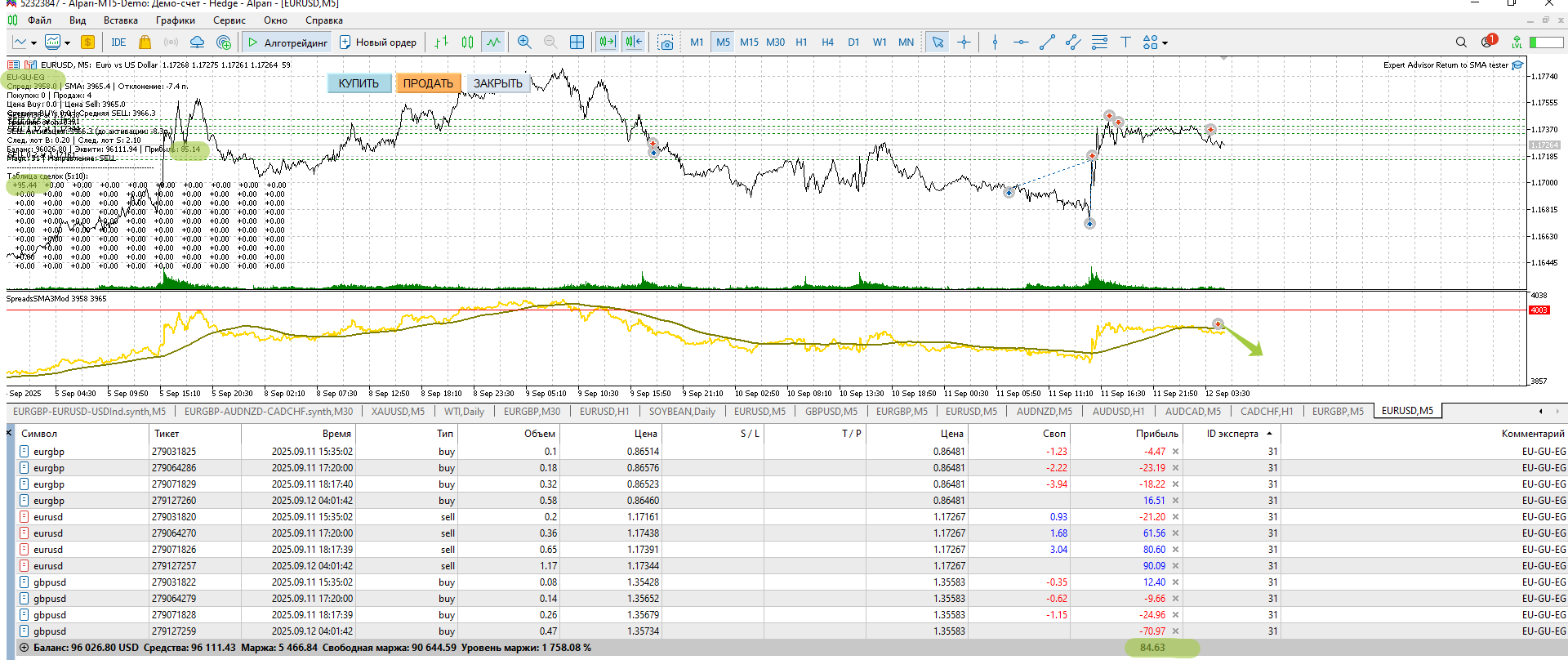This screenshot has width=1568, height=660.
Task: Select the crosshair tool
Action: 964,42
